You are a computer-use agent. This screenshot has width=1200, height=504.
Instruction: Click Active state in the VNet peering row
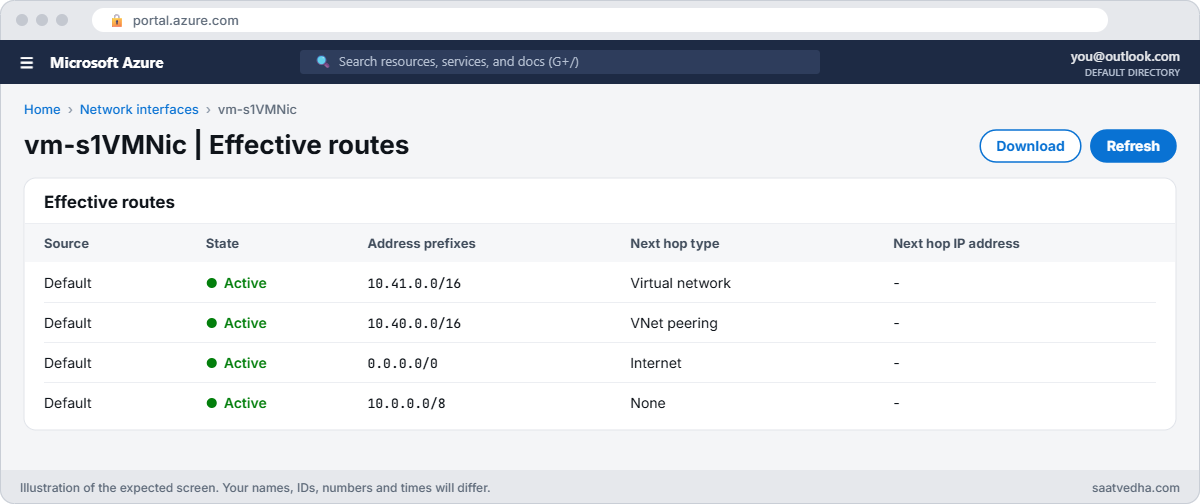tap(236, 323)
